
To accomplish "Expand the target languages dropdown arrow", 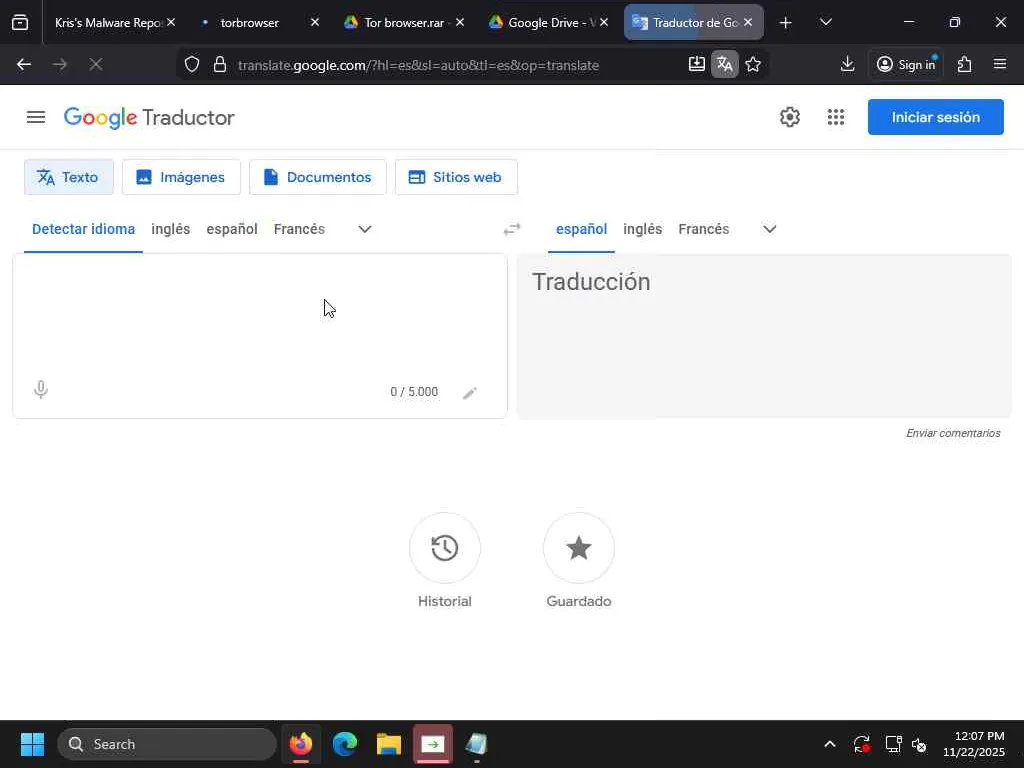I will click(x=770, y=229).
